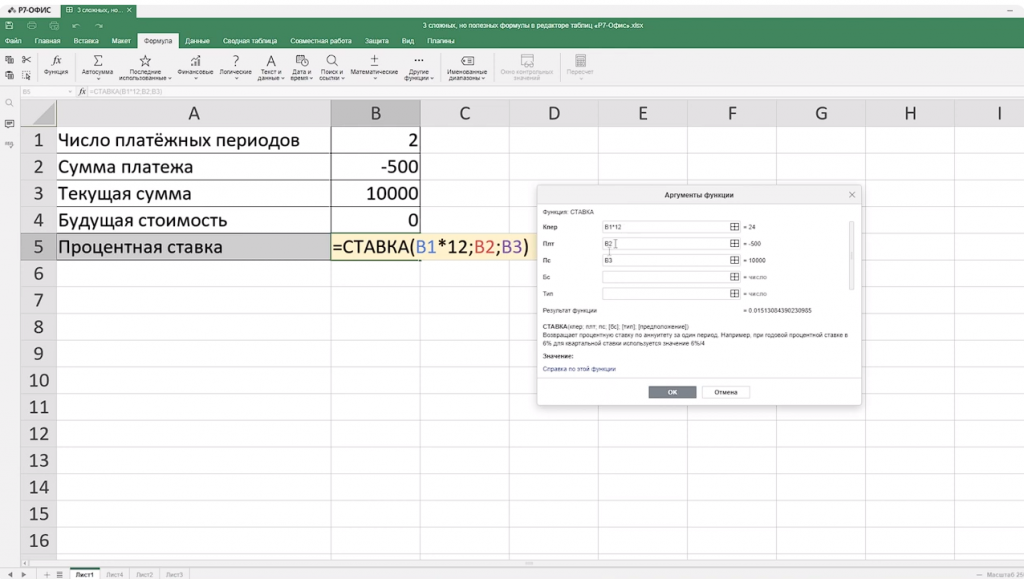Open the Функция insert function tool
Image resolution: width=1024 pixels, height=579 pixels.
coord(56,65)
